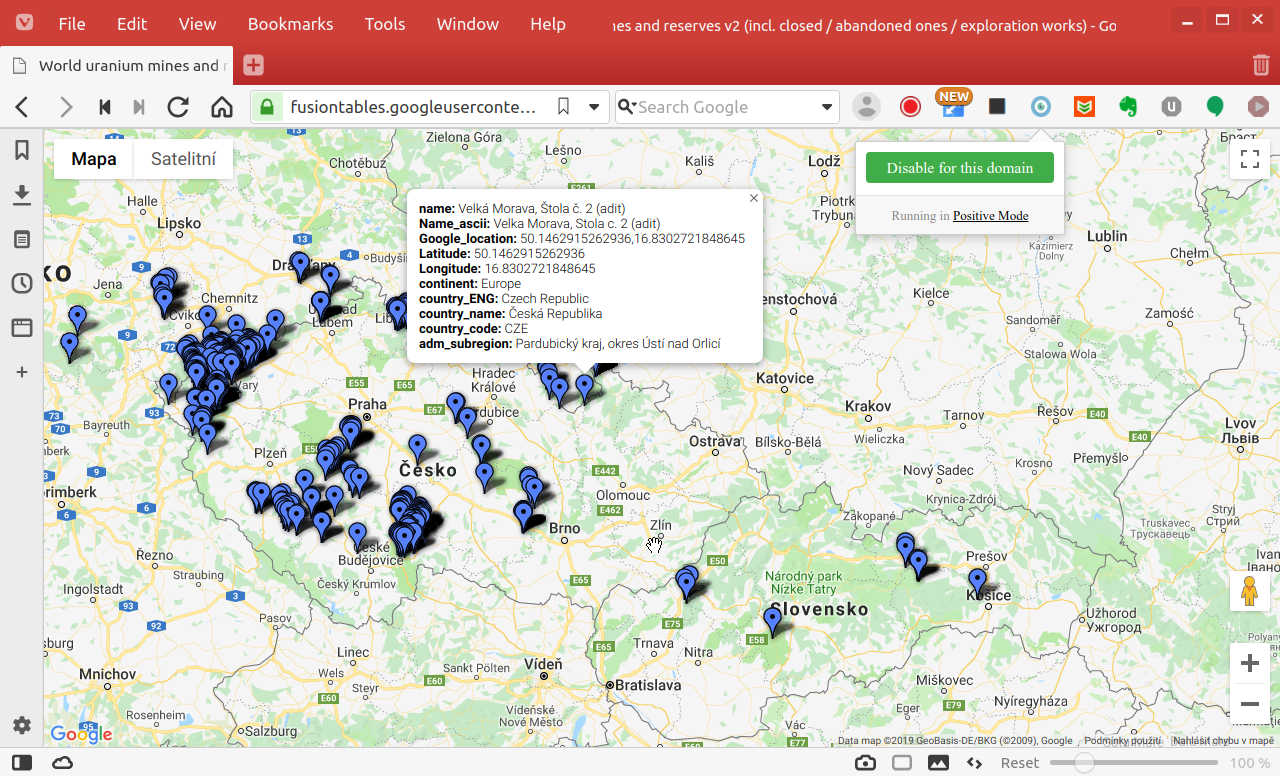
Task: Toggle tab tiling in status bar
Action: (x=902, y=763)
